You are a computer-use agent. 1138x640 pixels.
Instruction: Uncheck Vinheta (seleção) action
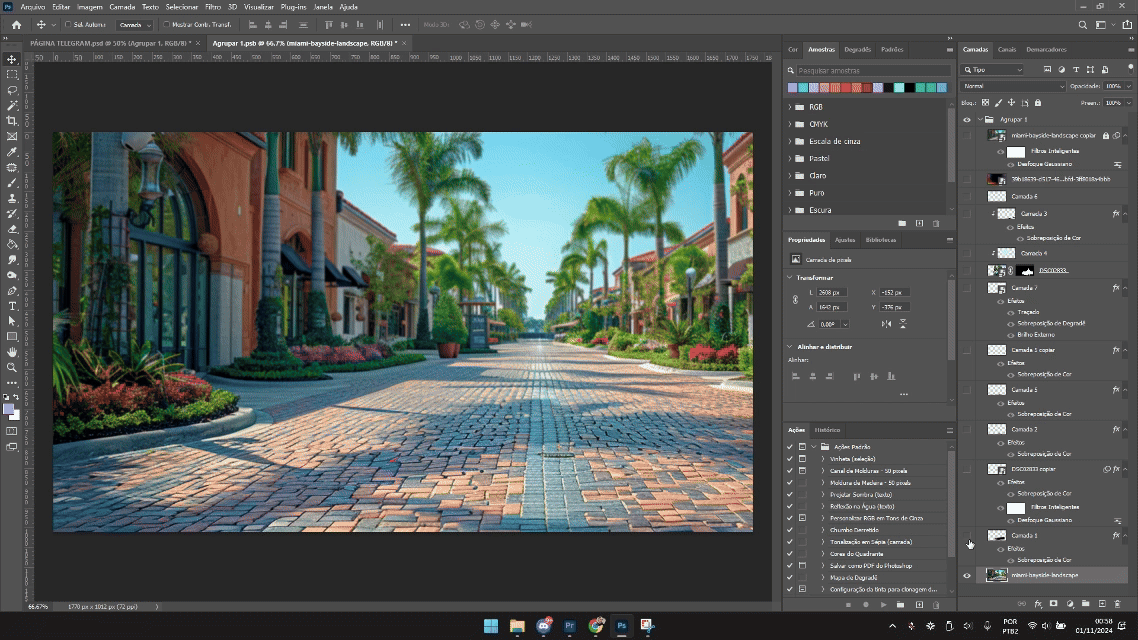coord(790,459)
